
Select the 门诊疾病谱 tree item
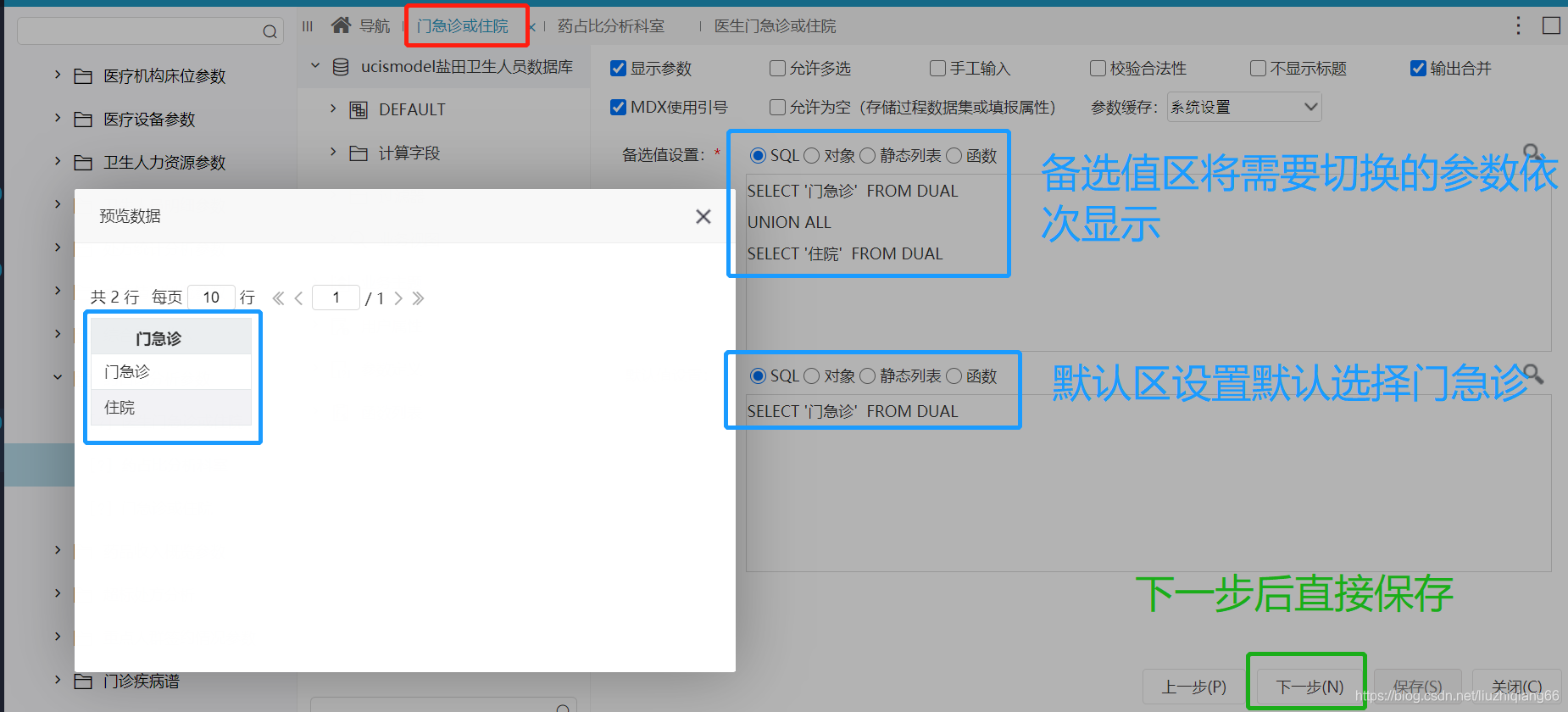(x=142, y=681)
